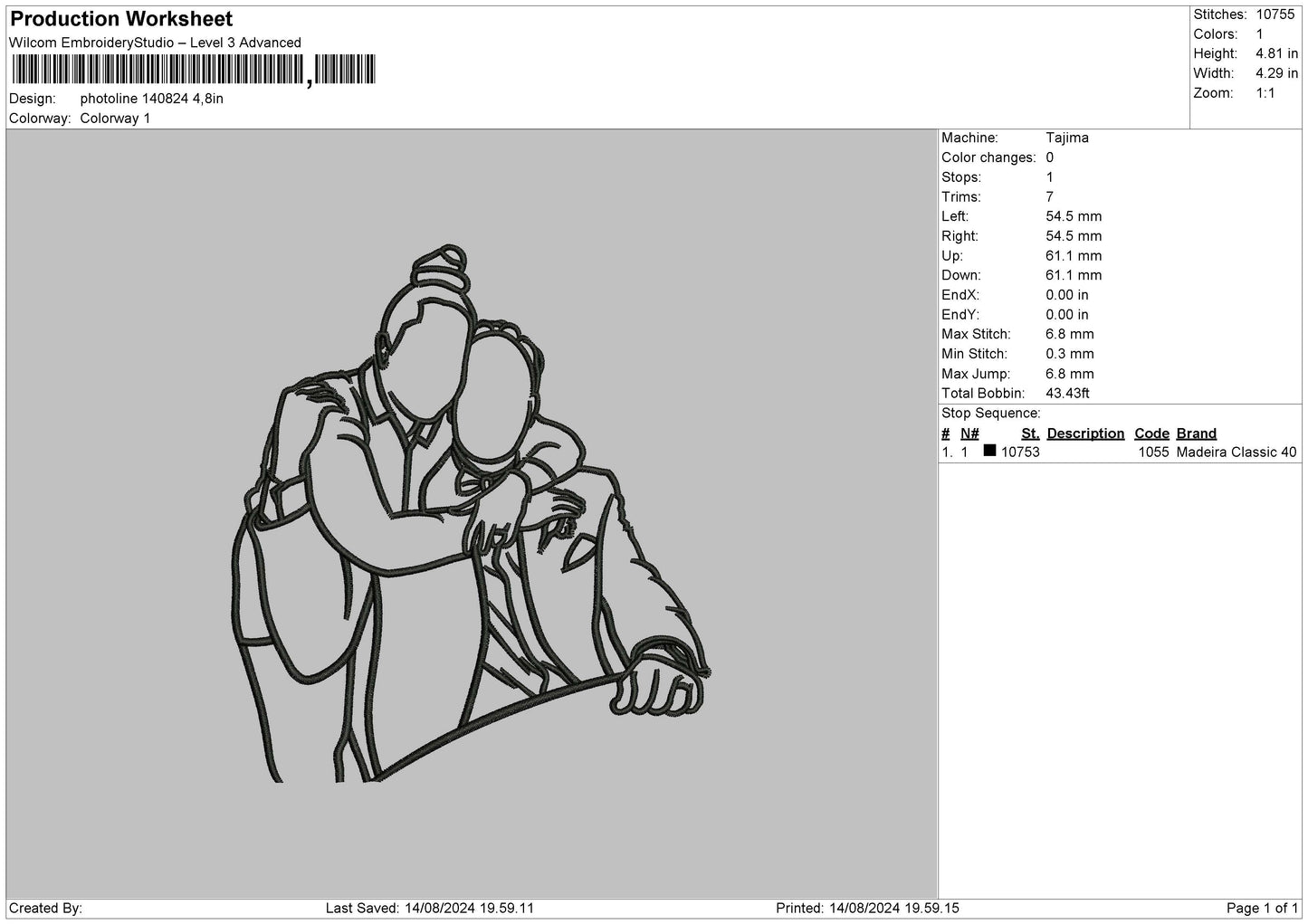The width and height of the screenshot is (1308, 924).
Task: Click the Stops label
Action: pyautogui.click(x=961, y=177)
